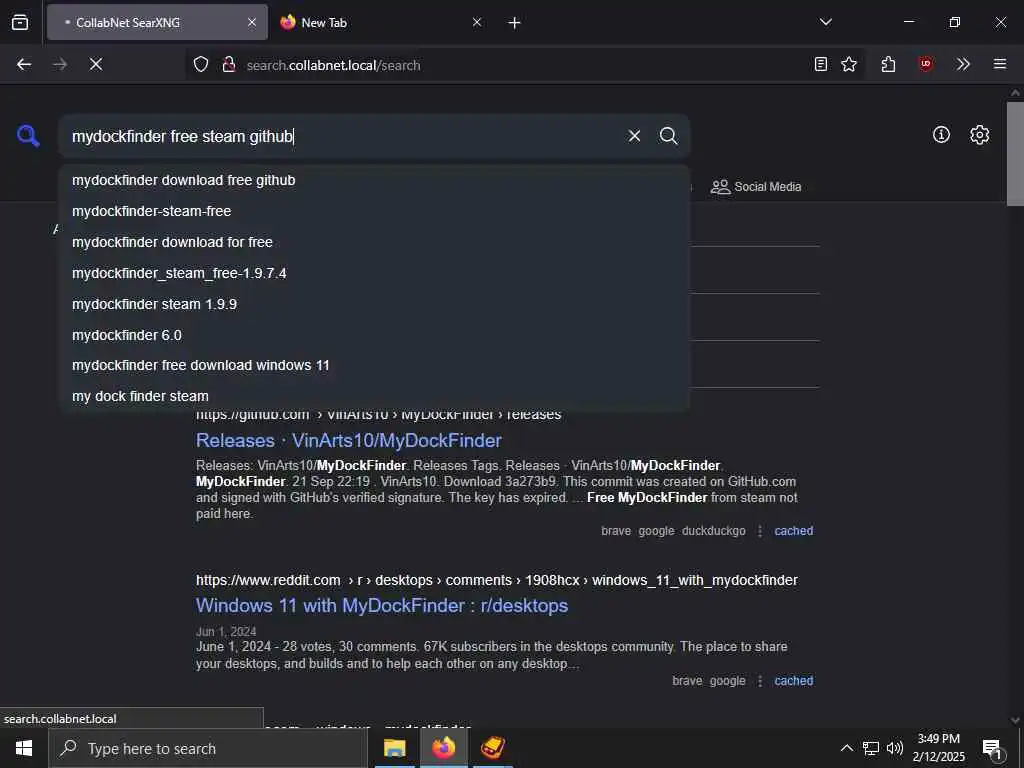Pick suggestion 'mydockfinder 6.0'
Screen dimensions: 1024x768
375,335
